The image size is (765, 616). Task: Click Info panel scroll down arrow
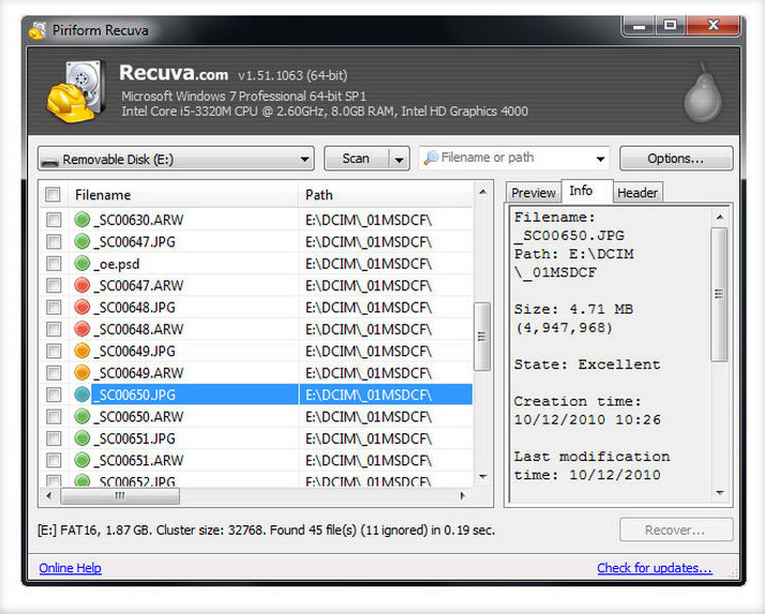pyautogui.click(x=720, y=493)
